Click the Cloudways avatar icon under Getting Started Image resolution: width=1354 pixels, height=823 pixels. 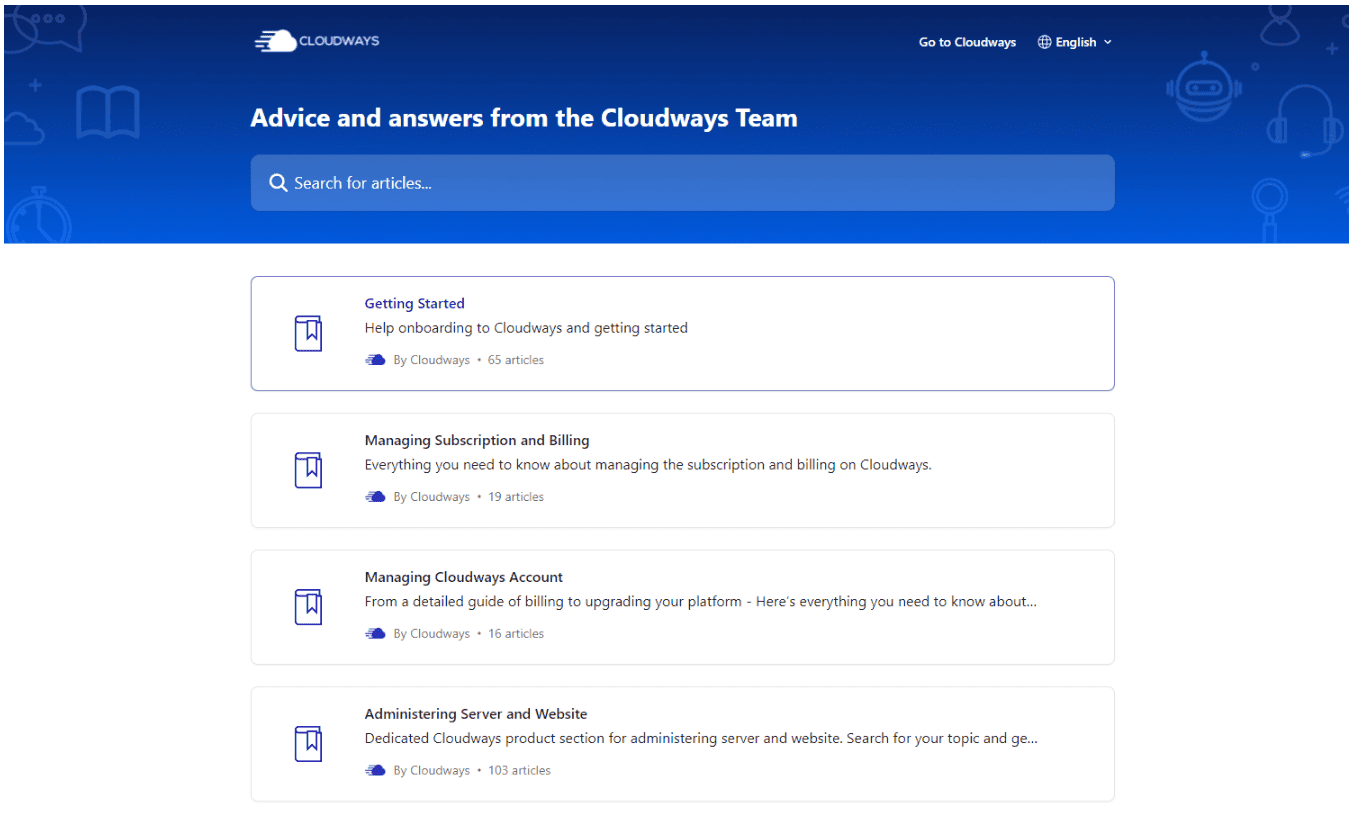375,360
